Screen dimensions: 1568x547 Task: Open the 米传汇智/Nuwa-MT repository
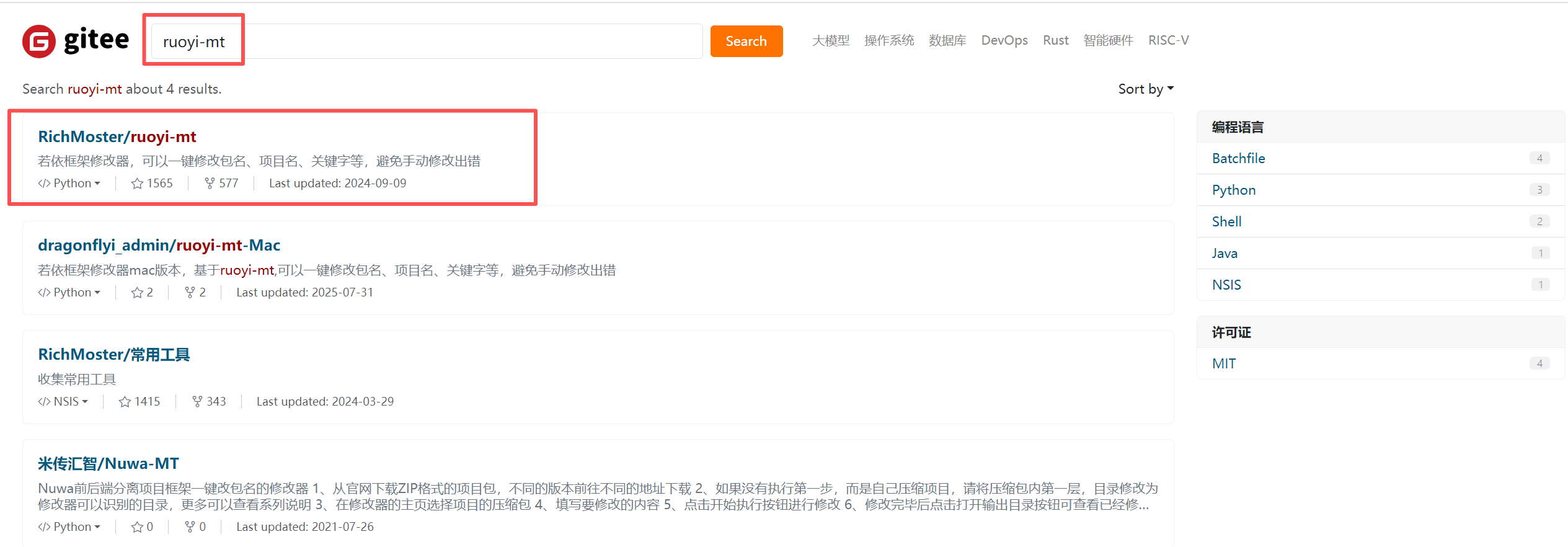(109, 463)
